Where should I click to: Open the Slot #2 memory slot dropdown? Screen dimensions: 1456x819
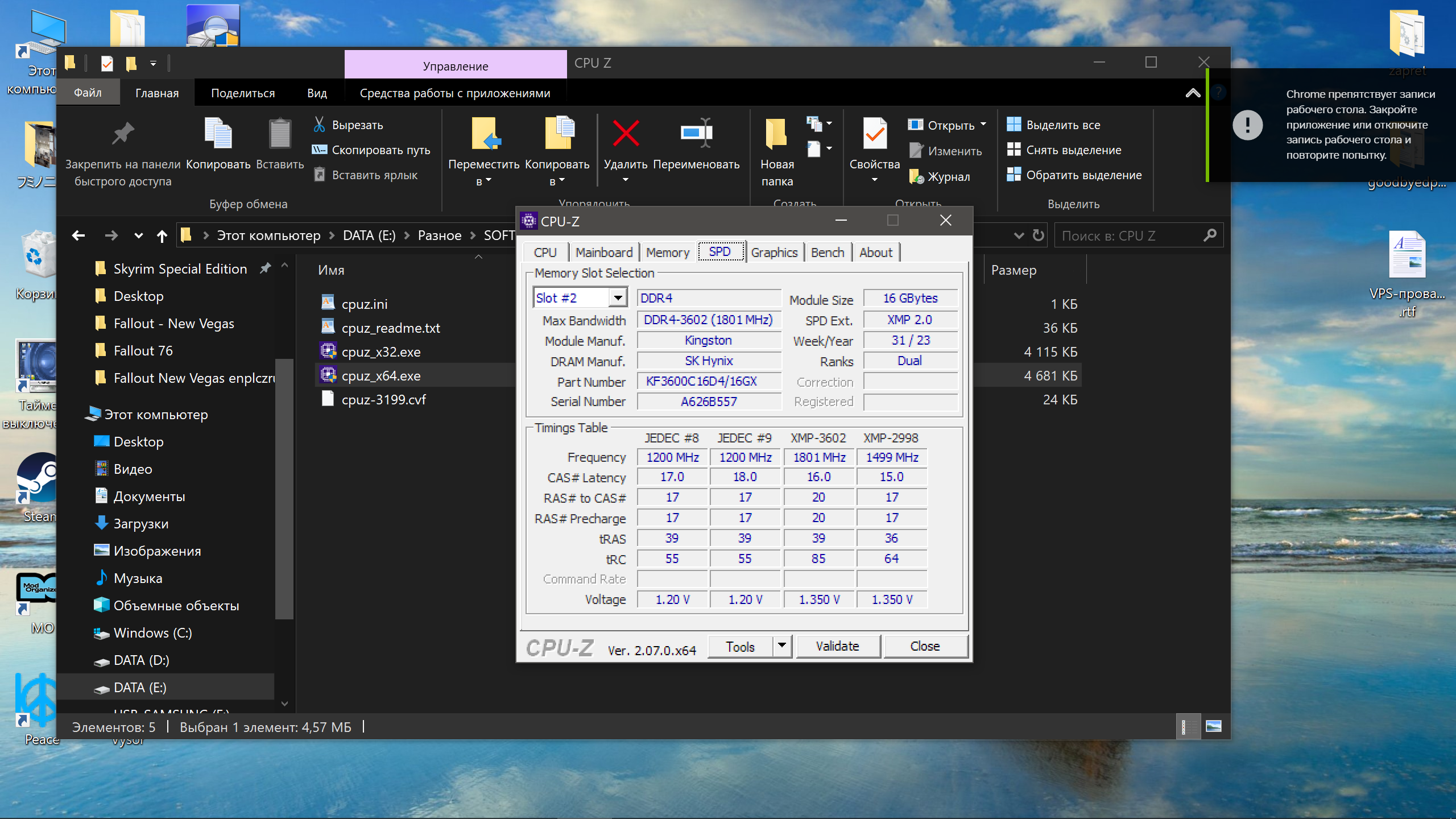(x=618, y=297)
